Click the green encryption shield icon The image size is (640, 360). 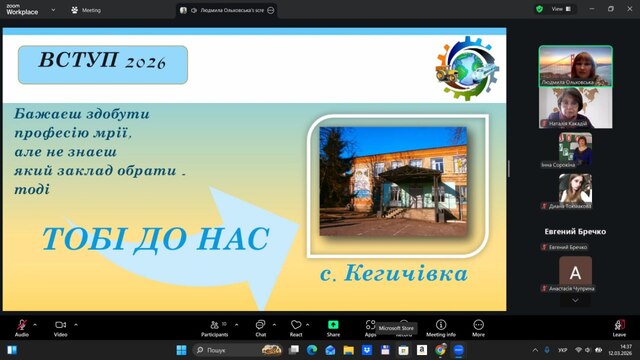click(x=540, y=9)
